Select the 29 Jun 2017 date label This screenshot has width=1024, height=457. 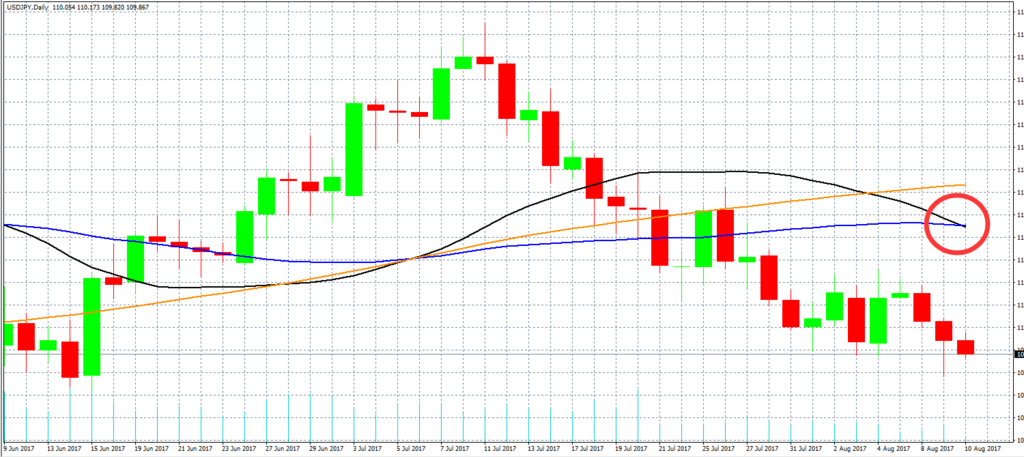click(327, 449)
